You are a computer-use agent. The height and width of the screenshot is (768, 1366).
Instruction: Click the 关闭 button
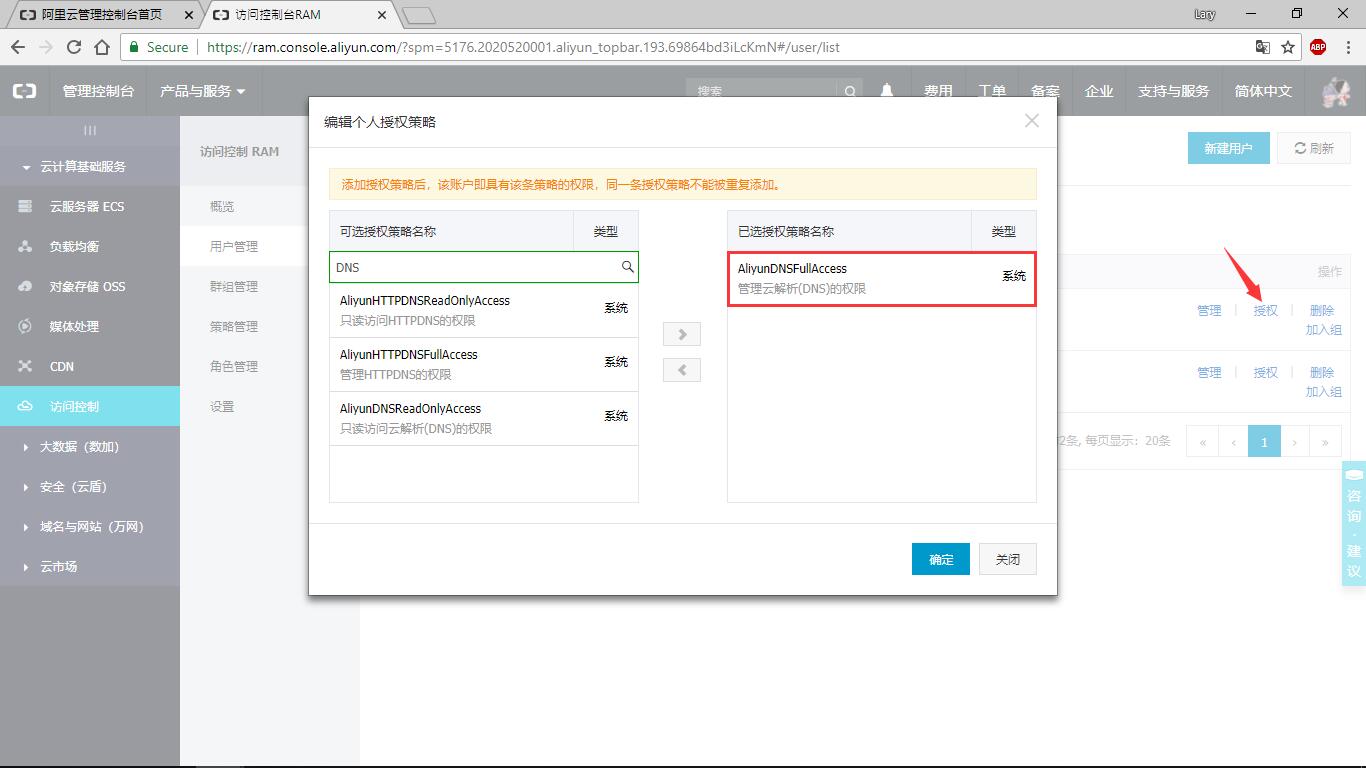[1008, 559]
